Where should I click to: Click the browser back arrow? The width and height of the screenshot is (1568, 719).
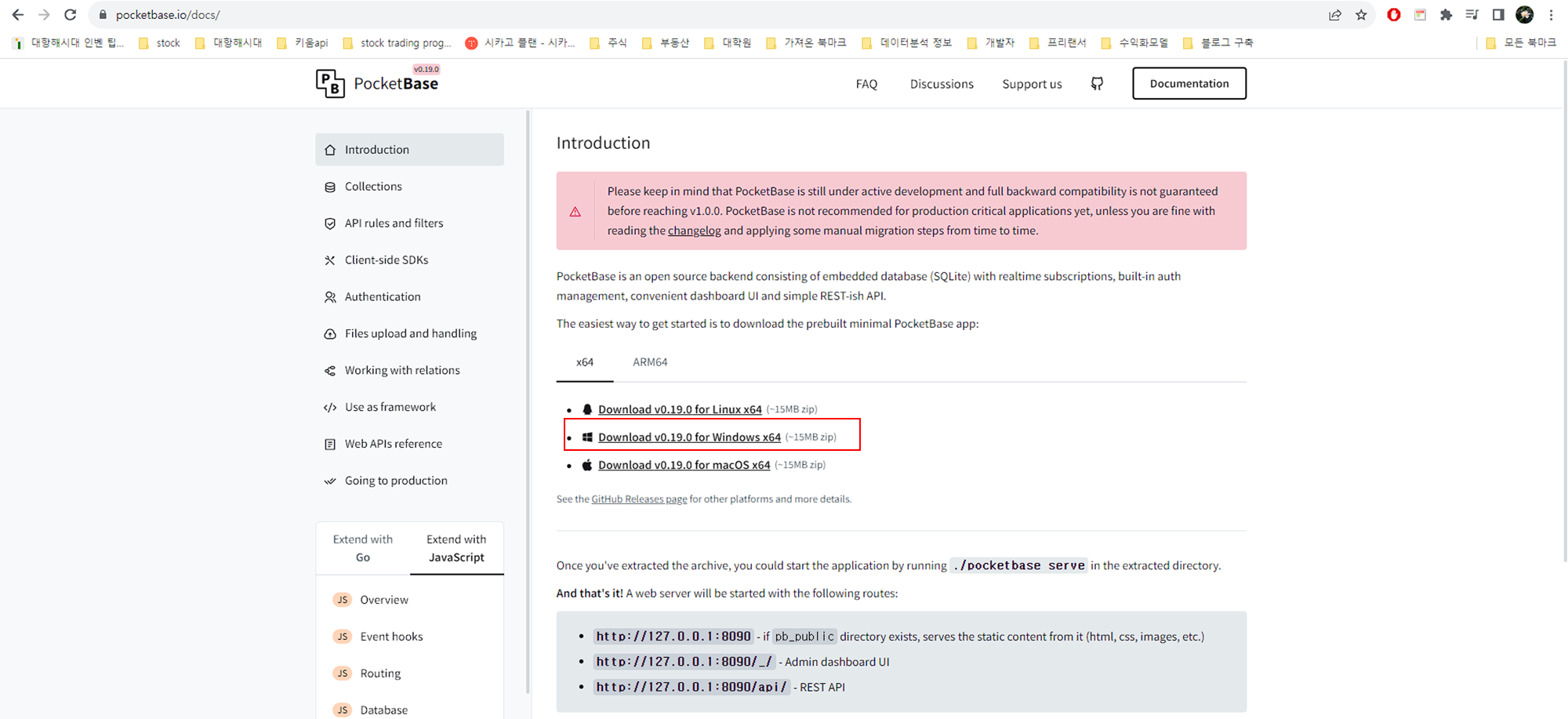pos(17,15)
